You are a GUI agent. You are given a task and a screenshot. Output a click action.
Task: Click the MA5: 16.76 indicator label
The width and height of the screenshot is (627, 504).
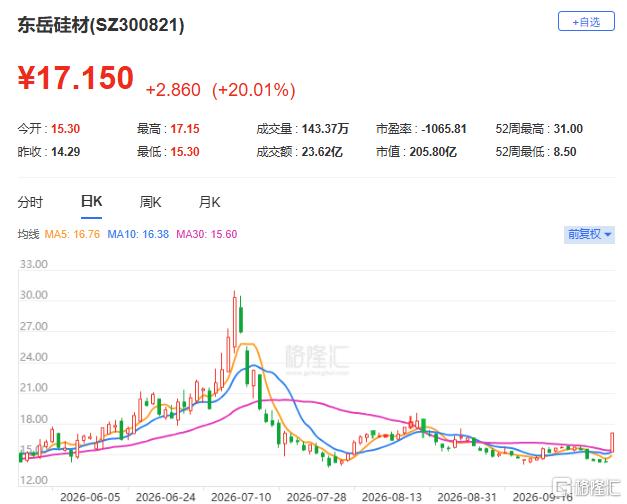[72, 234]
